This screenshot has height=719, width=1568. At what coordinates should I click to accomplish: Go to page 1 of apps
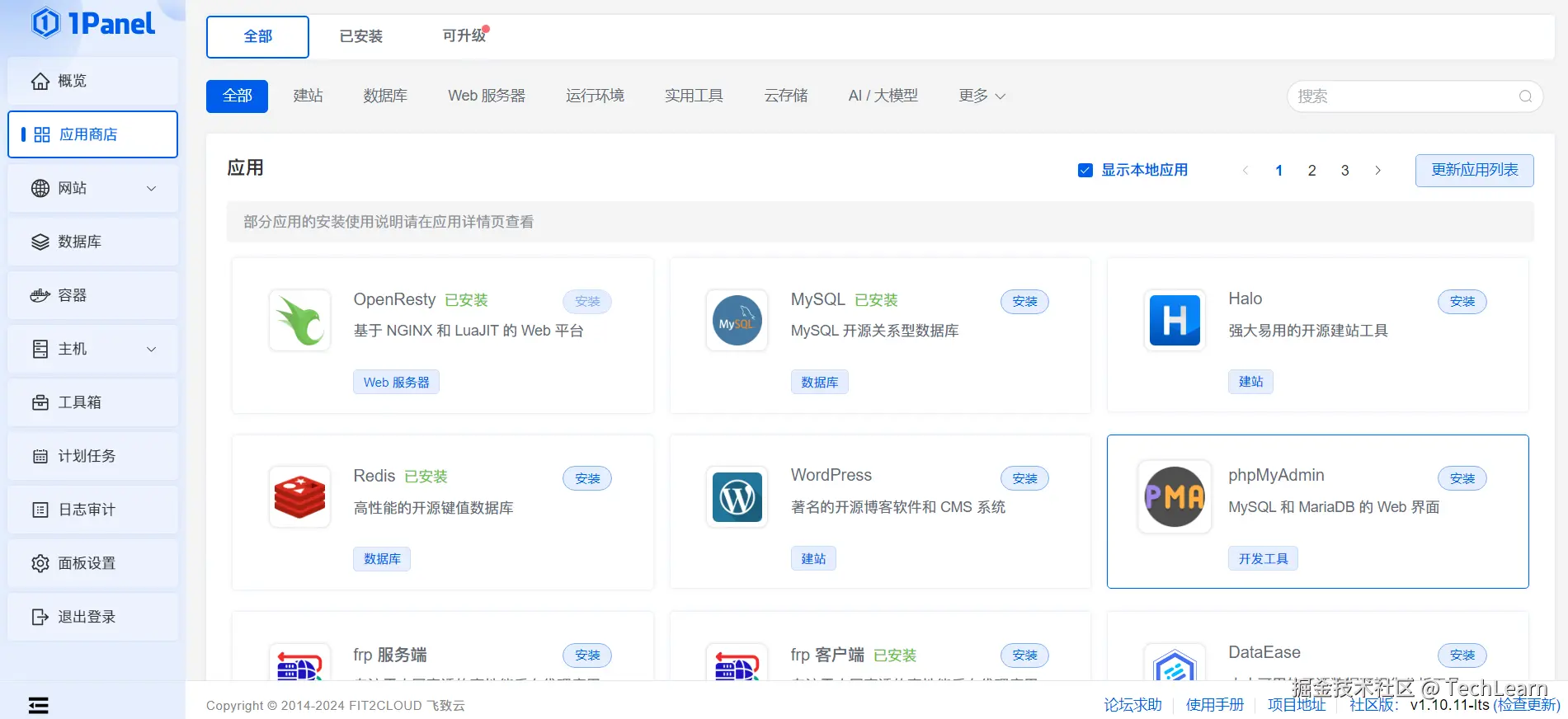click(x=1278, y=170)
